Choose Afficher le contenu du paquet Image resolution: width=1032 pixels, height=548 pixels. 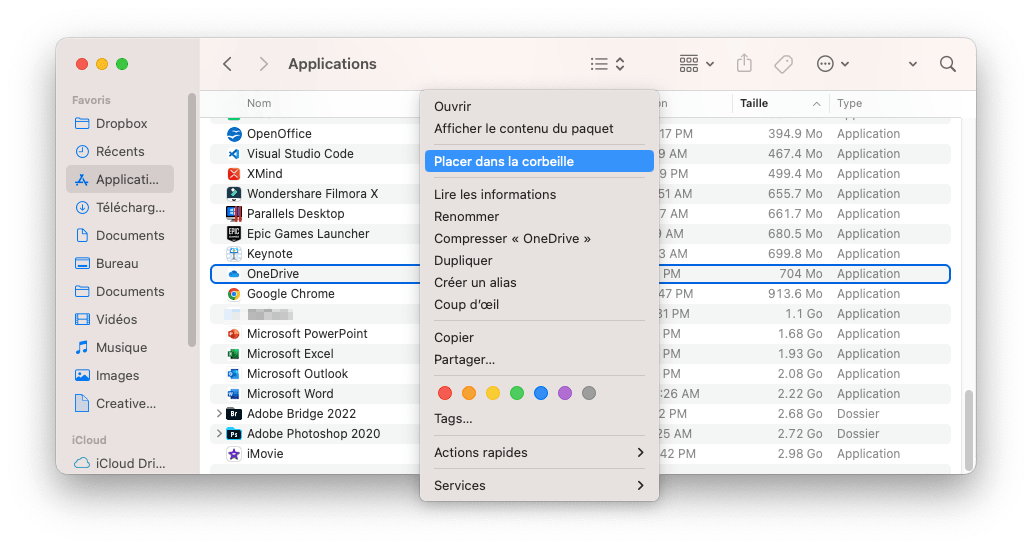click(x=539, y=129)
